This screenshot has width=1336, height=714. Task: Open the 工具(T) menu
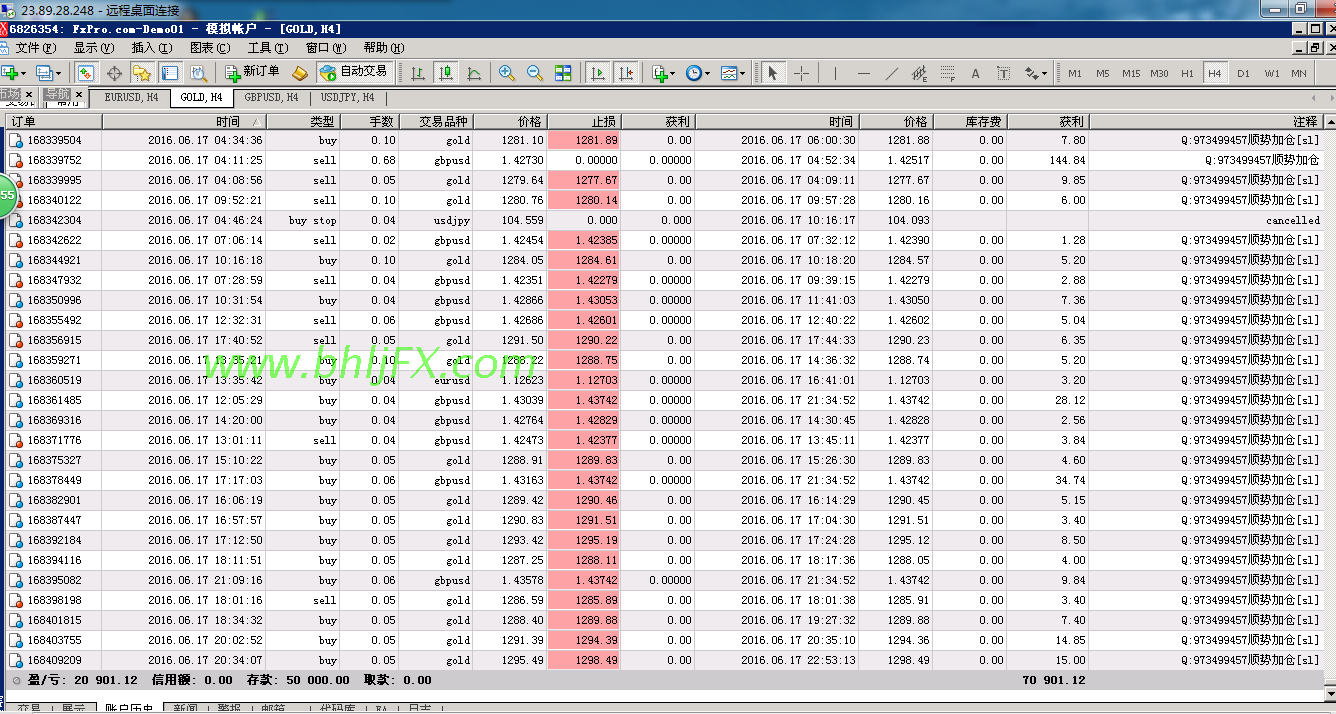268,48
